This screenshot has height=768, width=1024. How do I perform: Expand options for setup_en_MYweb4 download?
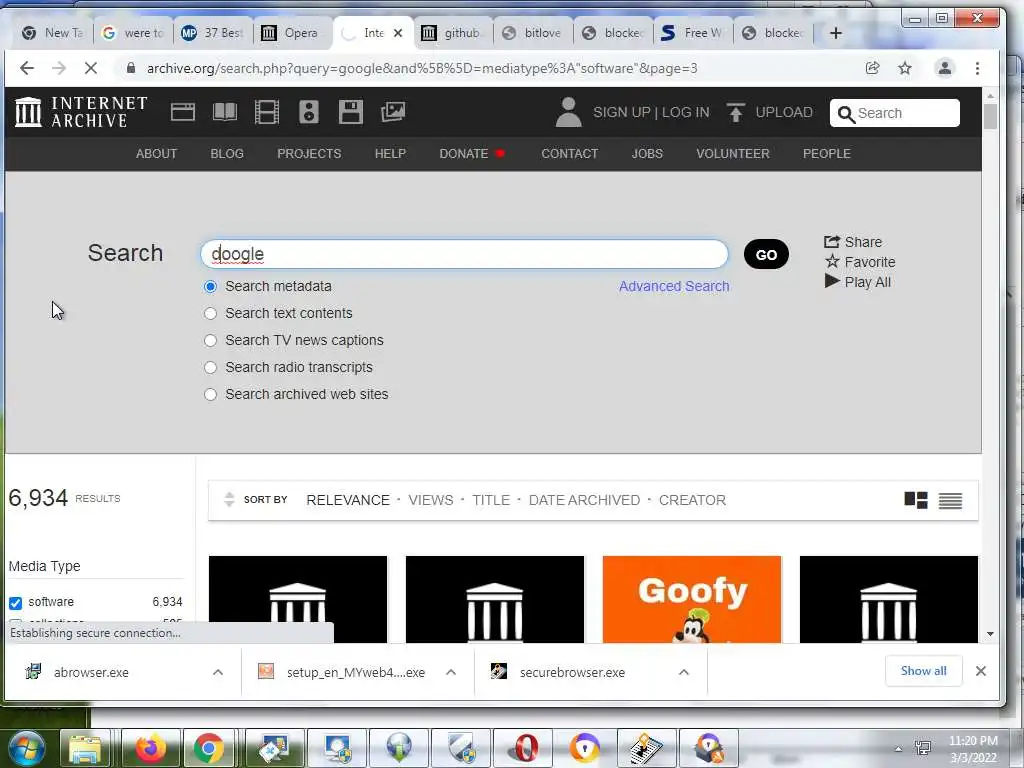(451, 672)
